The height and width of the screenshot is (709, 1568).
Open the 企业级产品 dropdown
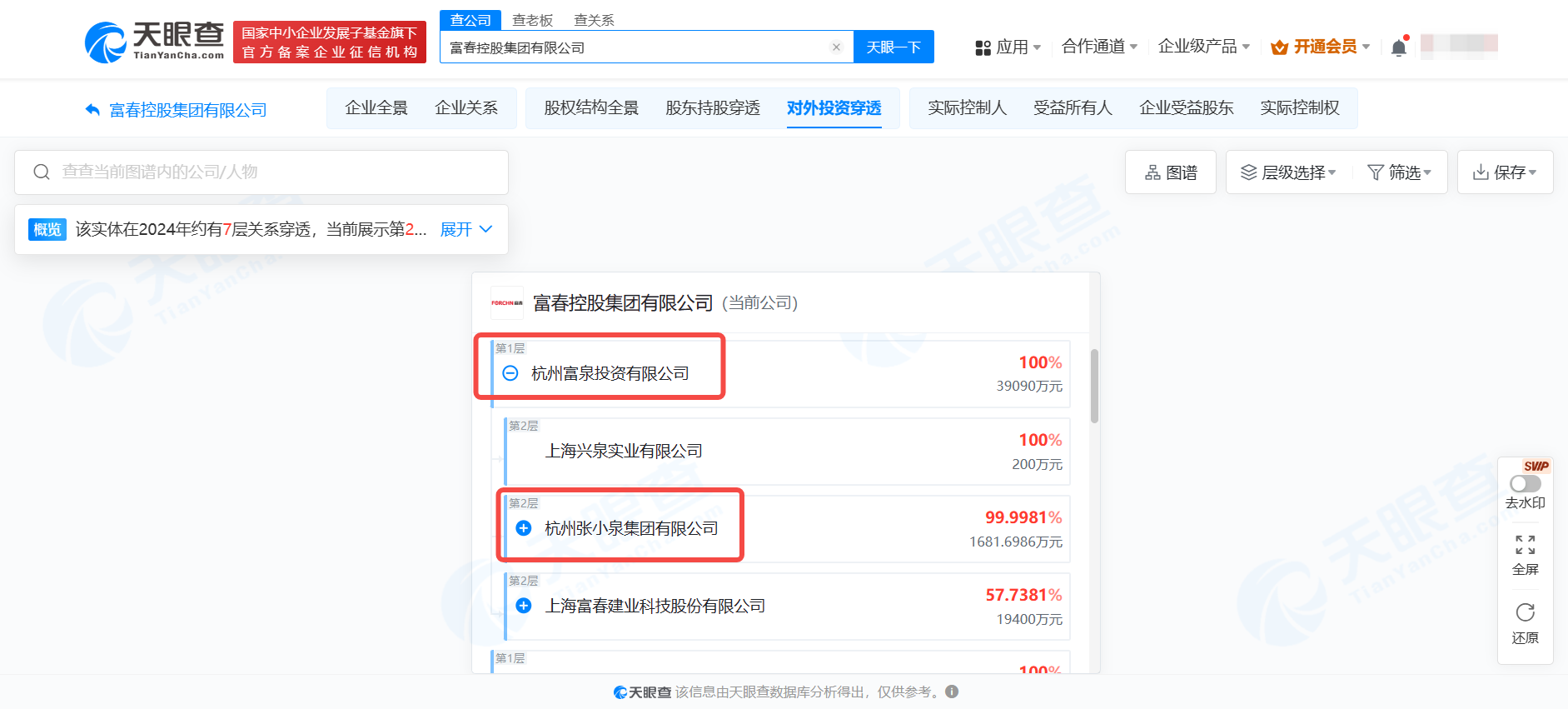click(x=1204, y=47)
